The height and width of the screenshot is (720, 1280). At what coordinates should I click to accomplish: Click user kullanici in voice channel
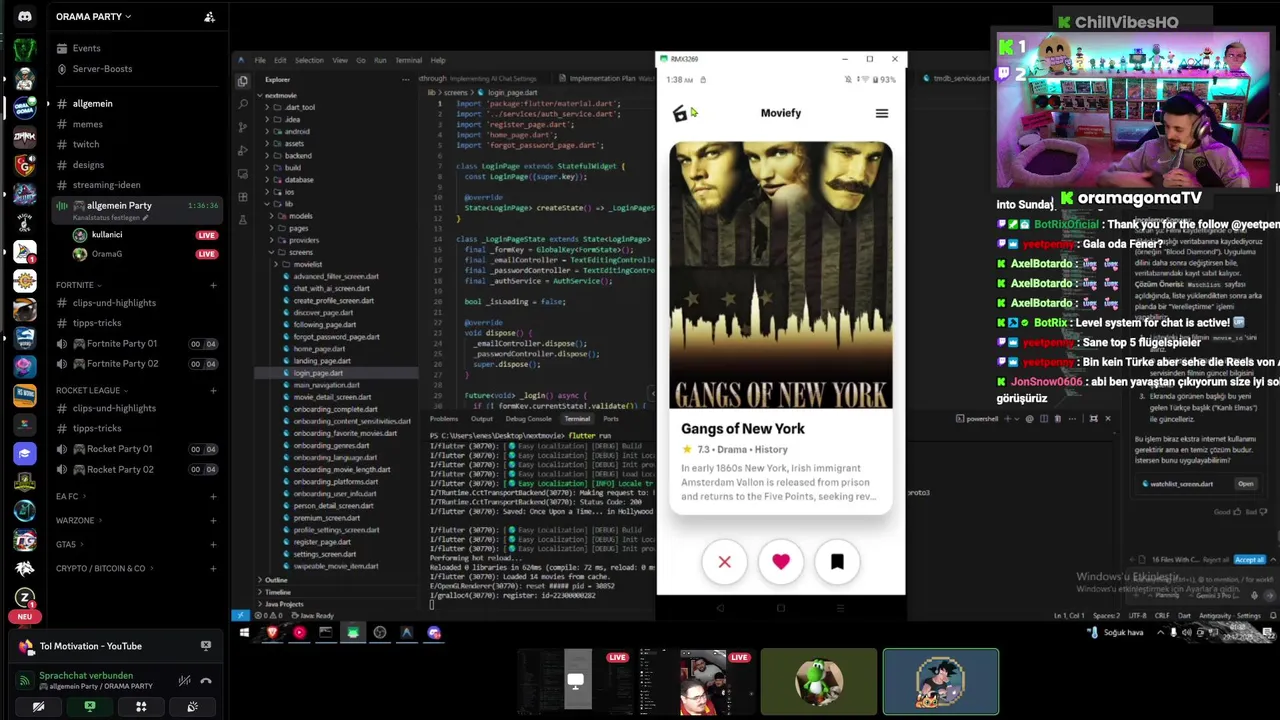click(107, 235)
